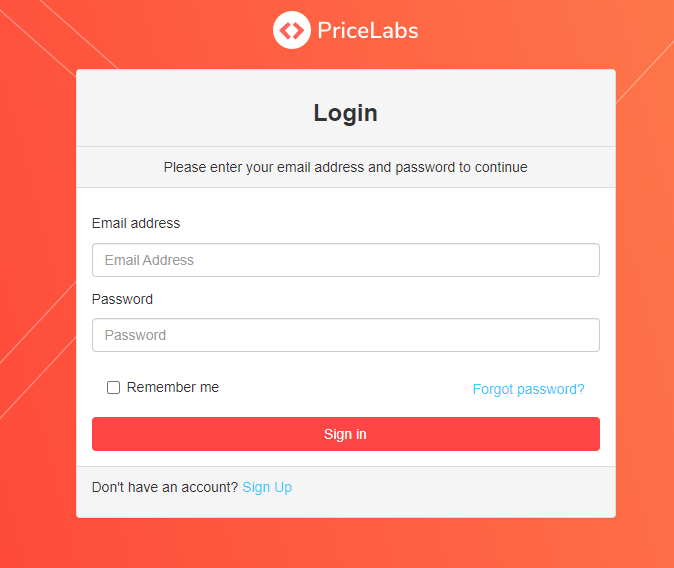
Task: Start password recovery via Forgot password?
Action: 528,389
